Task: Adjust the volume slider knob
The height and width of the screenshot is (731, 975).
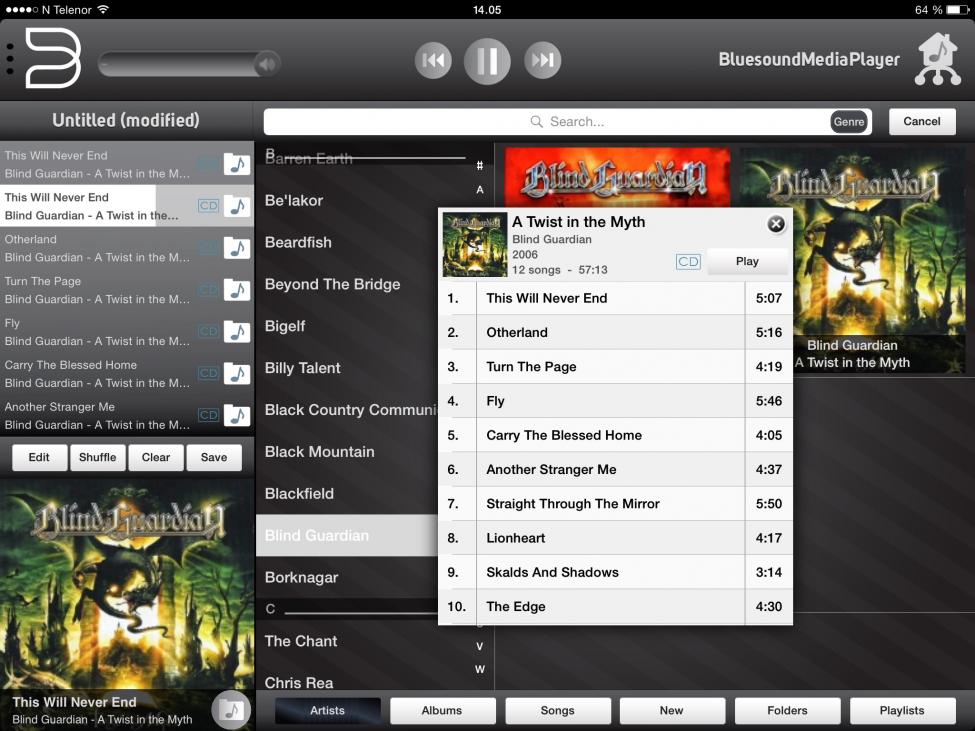Action: click(x=267, y=63)
